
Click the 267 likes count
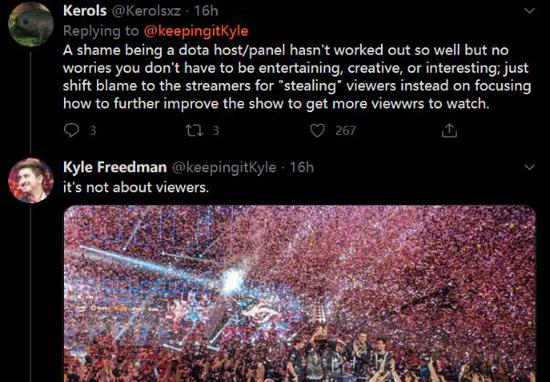346,131
